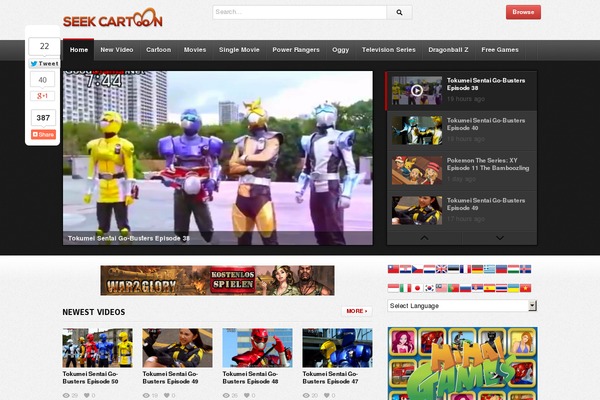
Task: Select the German flag language
Action: pyautogui.click(x=478, y=269)
